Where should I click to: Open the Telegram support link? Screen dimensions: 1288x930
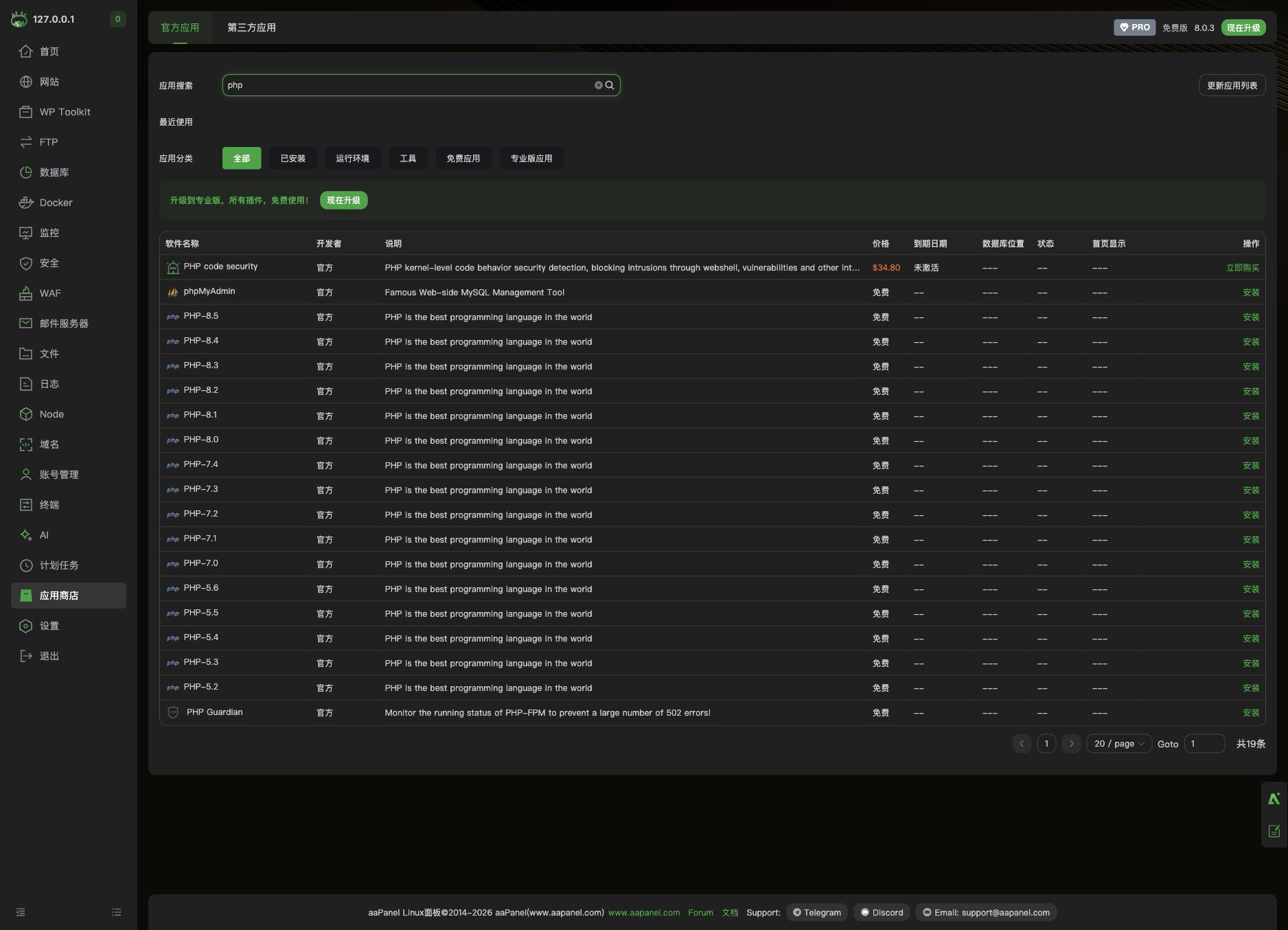[x=817, y=913]
